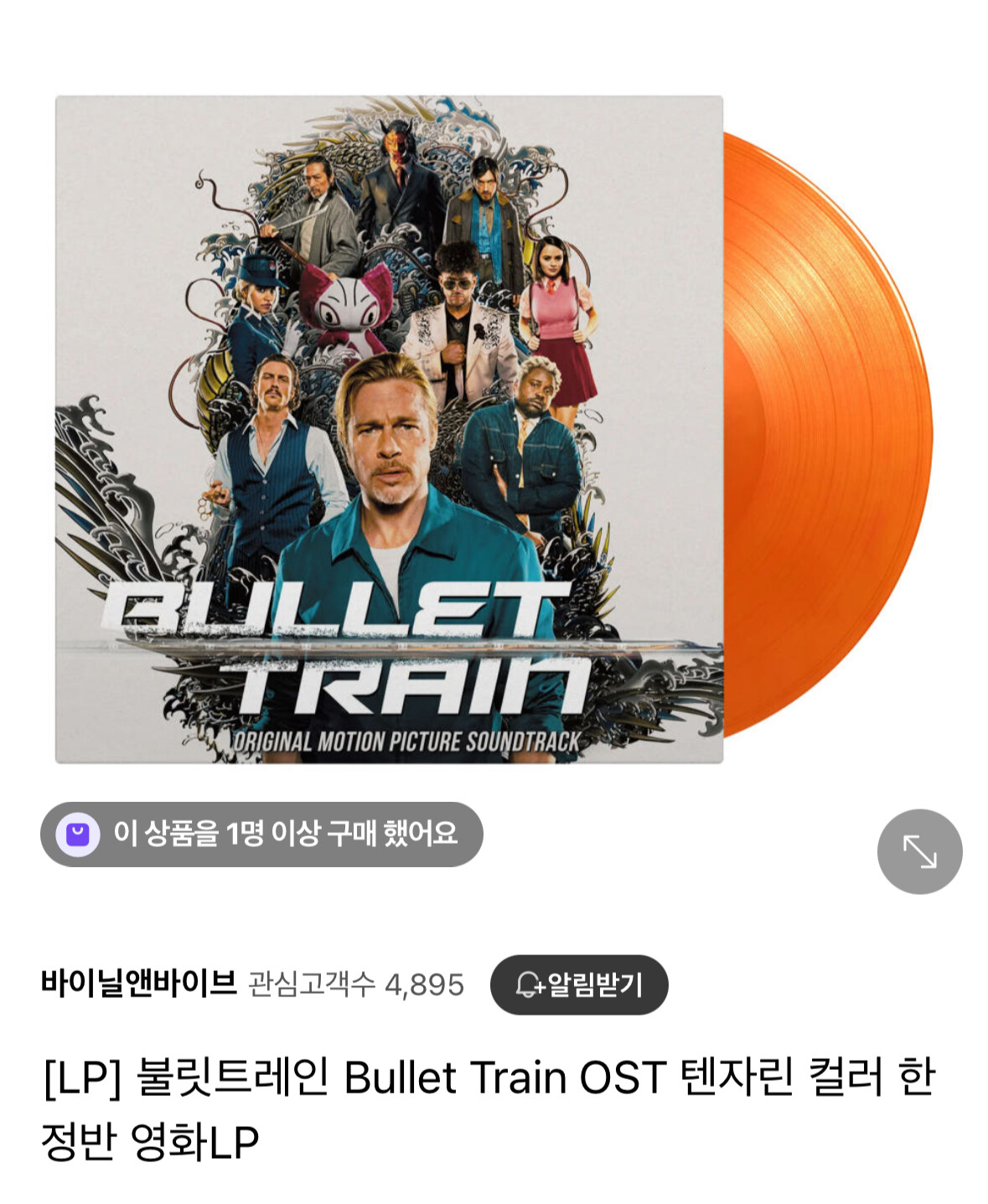Tap the purple shopping bag icon
Viewport: 988px width, 1204px height.
pyautogui.click(x=78, y=835)
